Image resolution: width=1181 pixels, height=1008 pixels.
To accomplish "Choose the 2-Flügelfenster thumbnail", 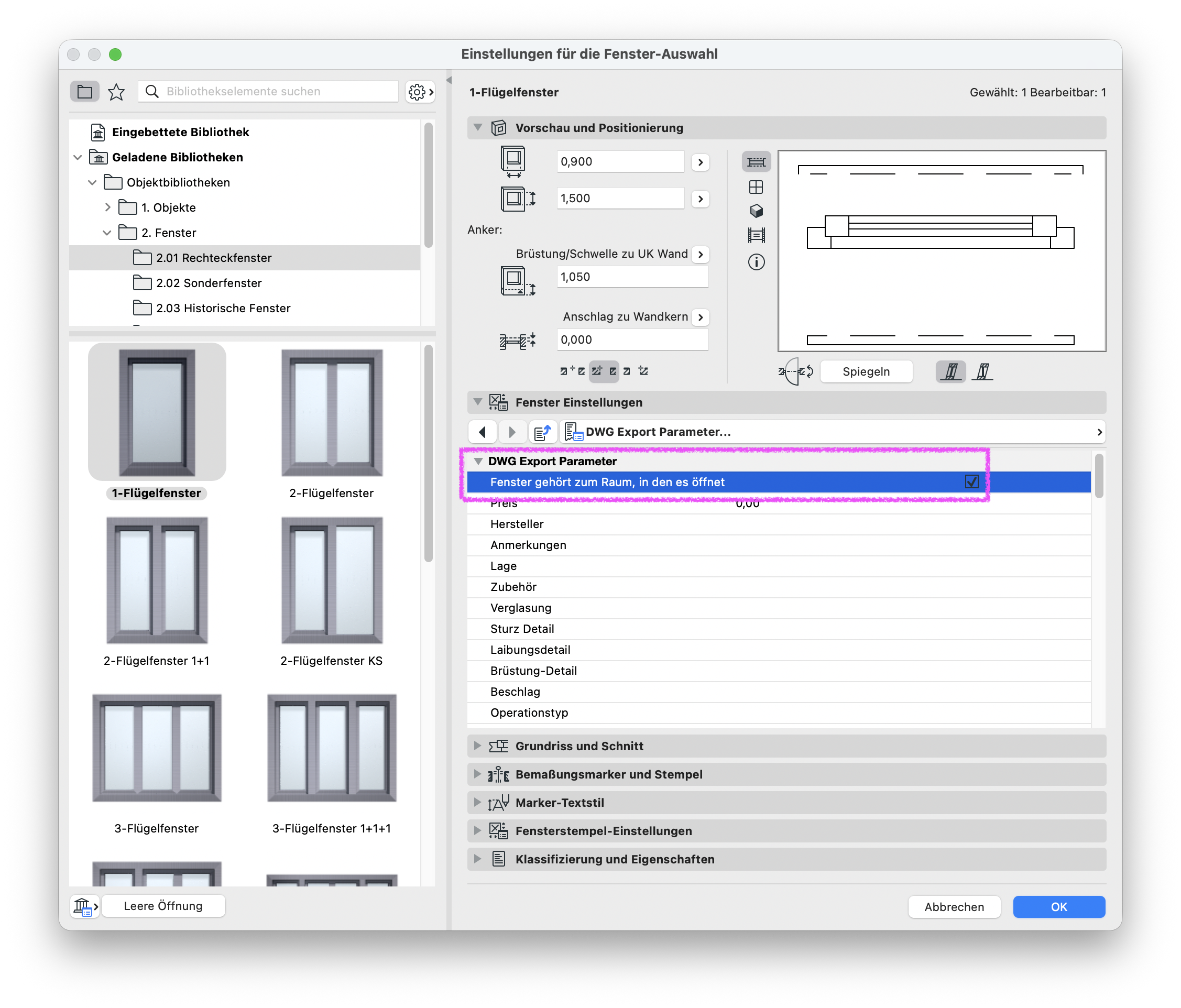I will 332,412.
